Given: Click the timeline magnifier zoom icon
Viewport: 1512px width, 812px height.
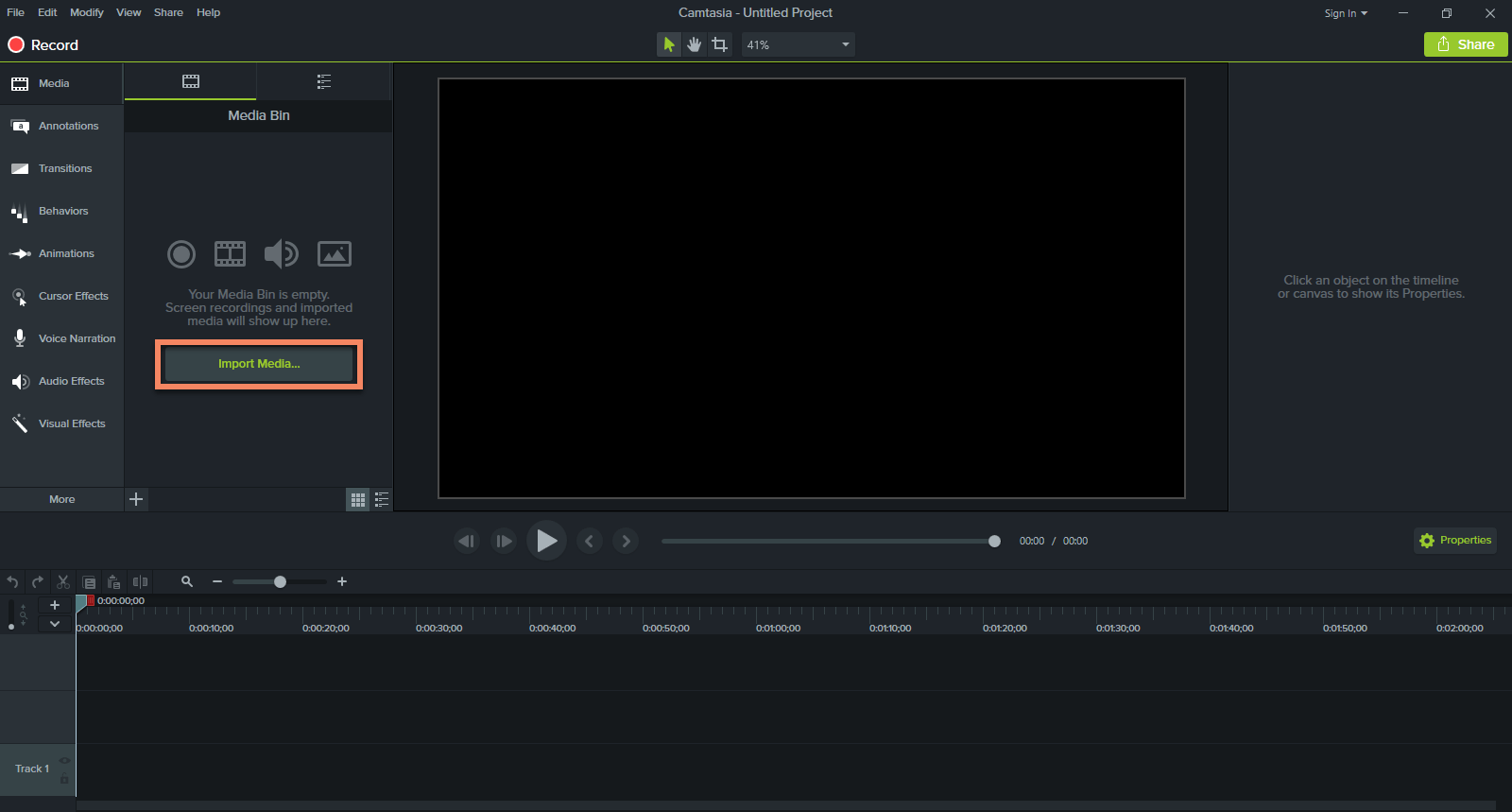Looking at the screenshot, I should point(187,581).
